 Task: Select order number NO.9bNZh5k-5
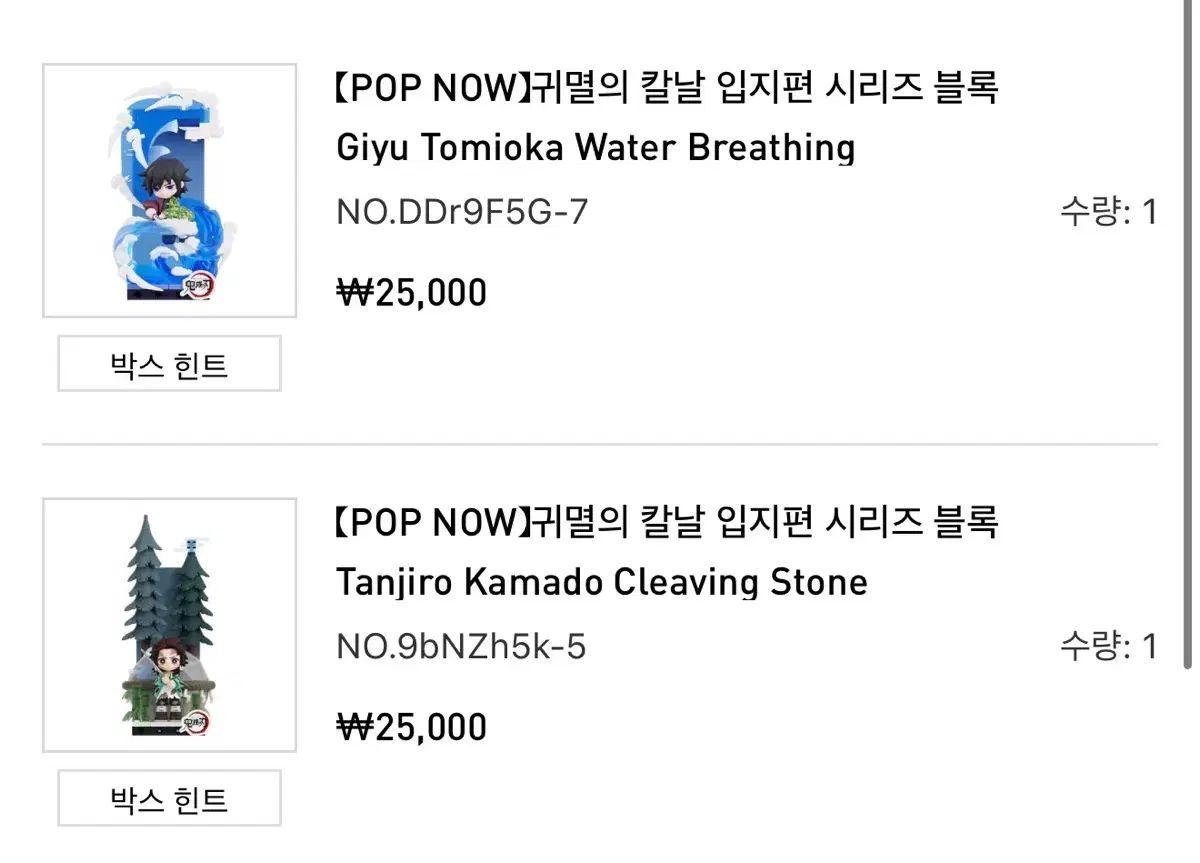[x=461, y=647]
